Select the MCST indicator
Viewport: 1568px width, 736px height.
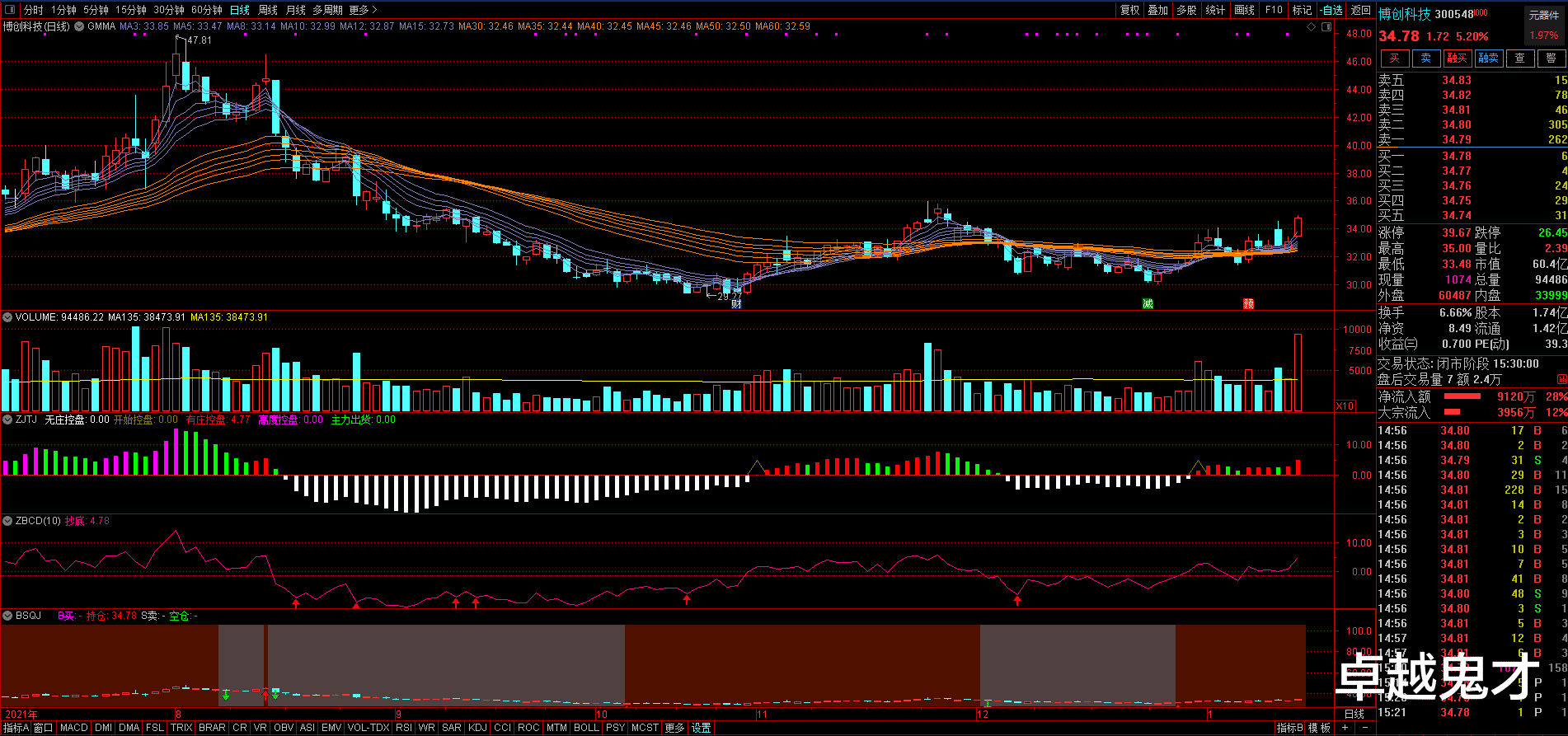pos(645,728)
